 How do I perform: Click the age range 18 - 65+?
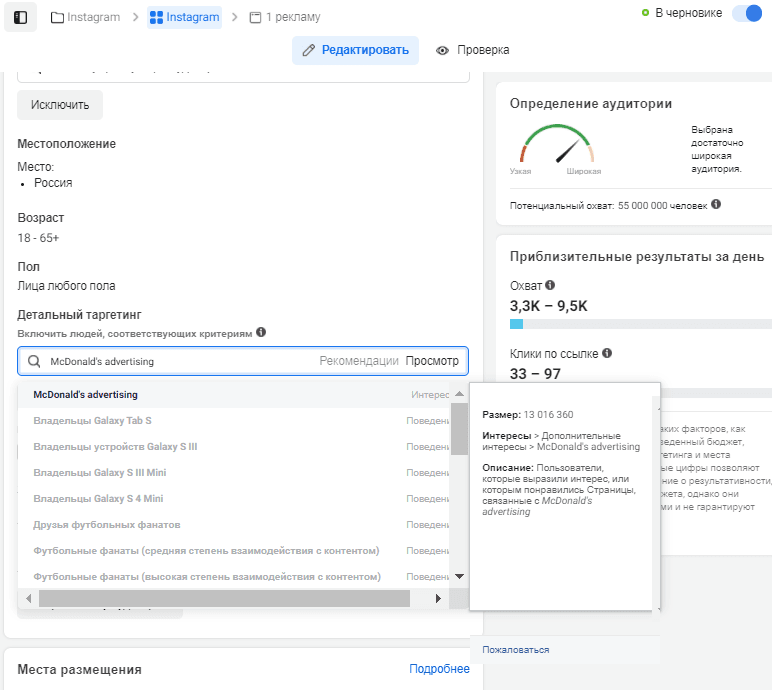[x=38, y=238]
